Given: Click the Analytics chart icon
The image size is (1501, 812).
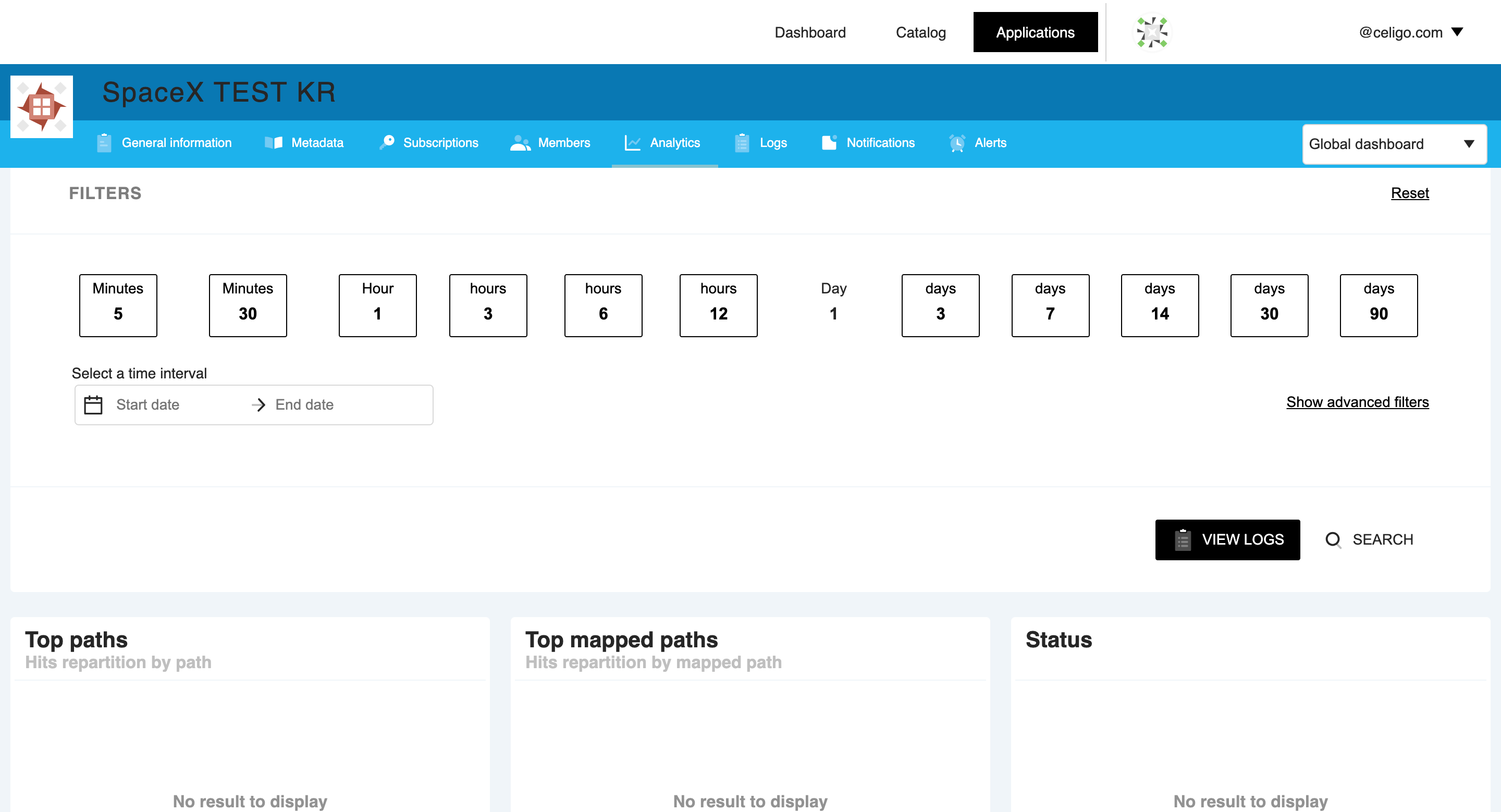Looking at the screenshot, I should coord(632,143).
